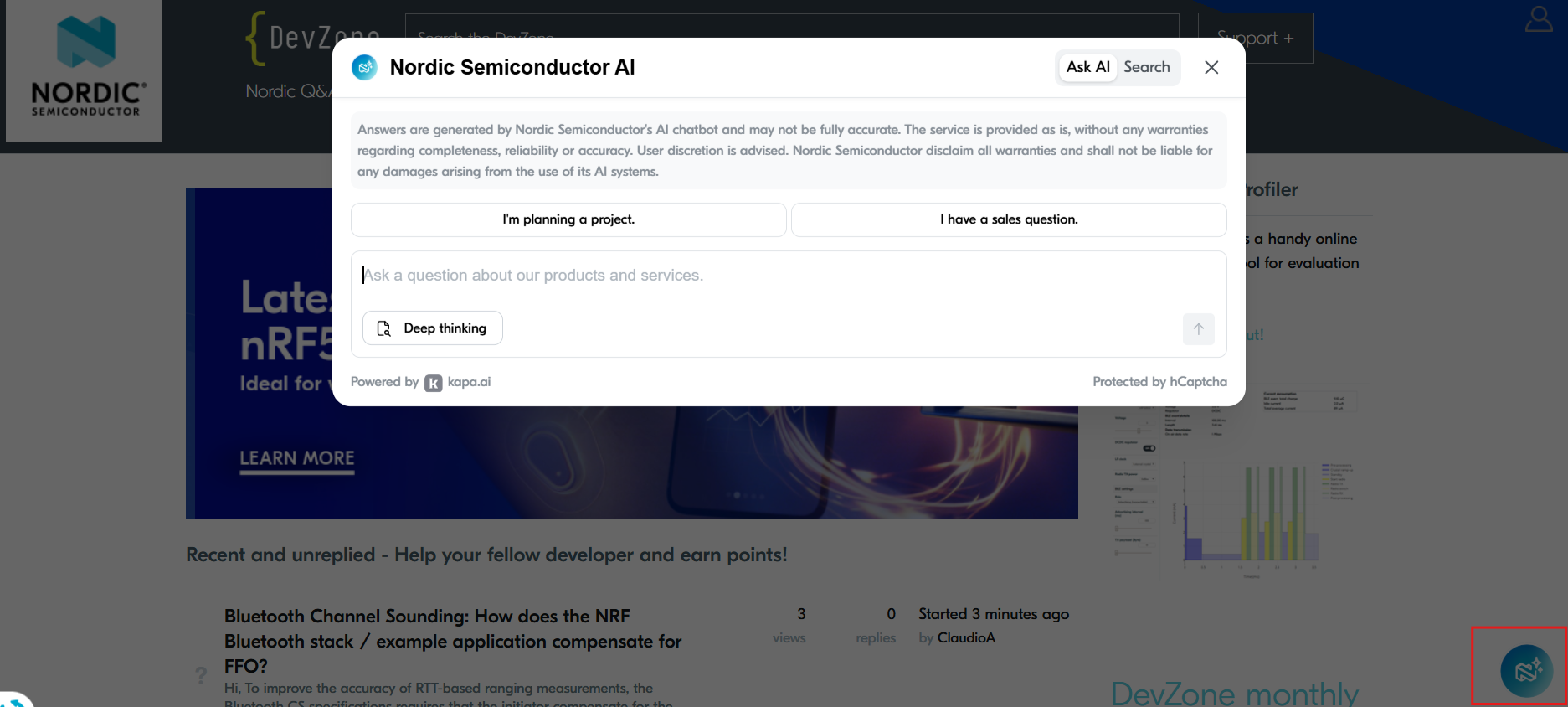1568x707 pixels.
Task: Open the user profile icon
Action: pyautogui.click(x=1538, y=19)
